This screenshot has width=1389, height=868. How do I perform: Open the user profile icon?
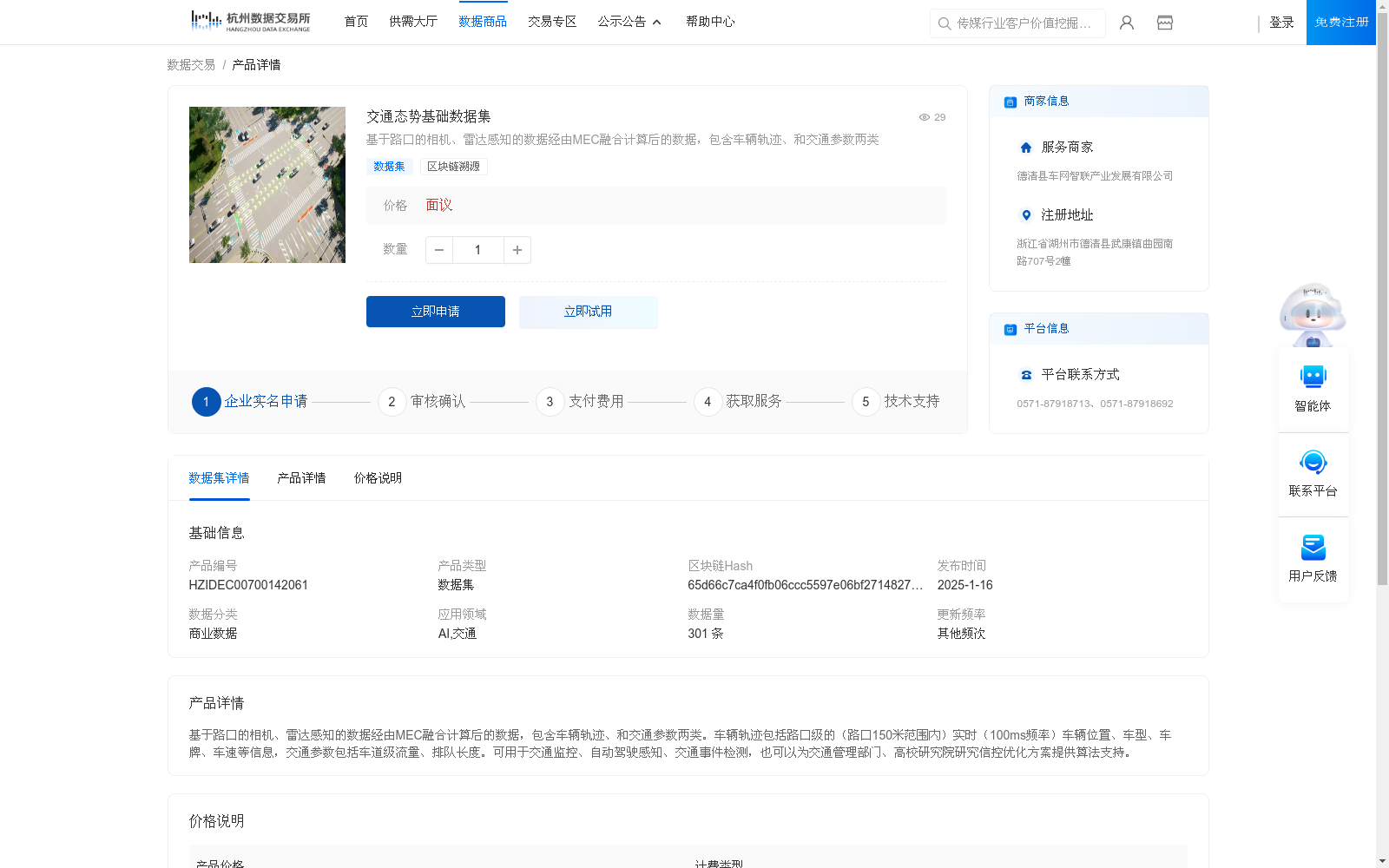click(x=1127, y=23)
